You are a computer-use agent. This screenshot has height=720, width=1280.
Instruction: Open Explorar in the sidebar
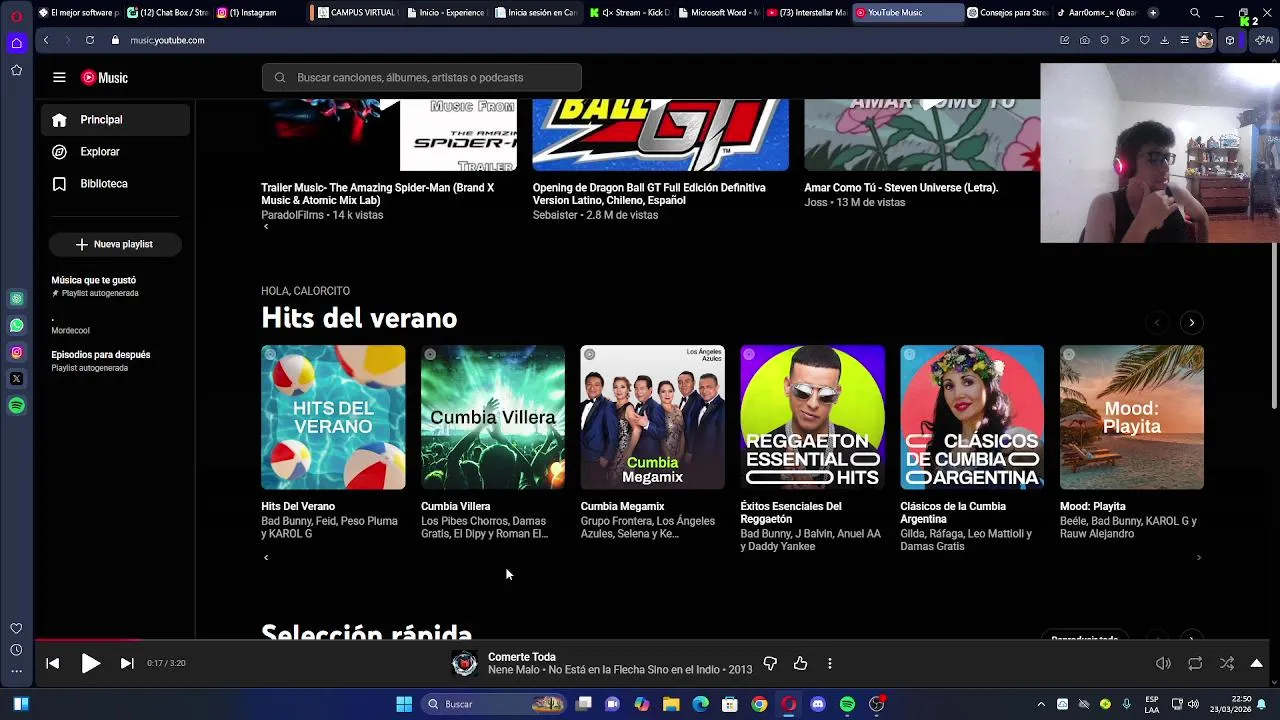(x=115, y=152)
